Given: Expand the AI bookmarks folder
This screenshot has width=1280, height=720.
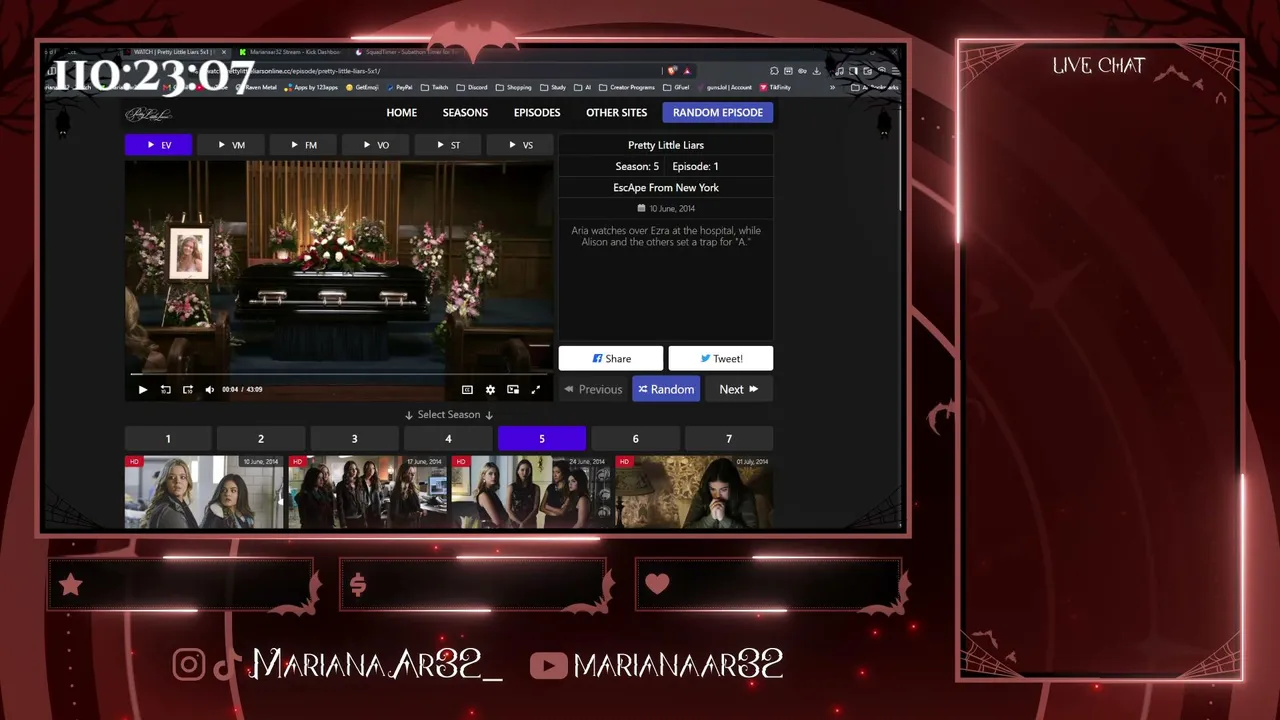Looking at the screenshot, I should pos(583,88).
